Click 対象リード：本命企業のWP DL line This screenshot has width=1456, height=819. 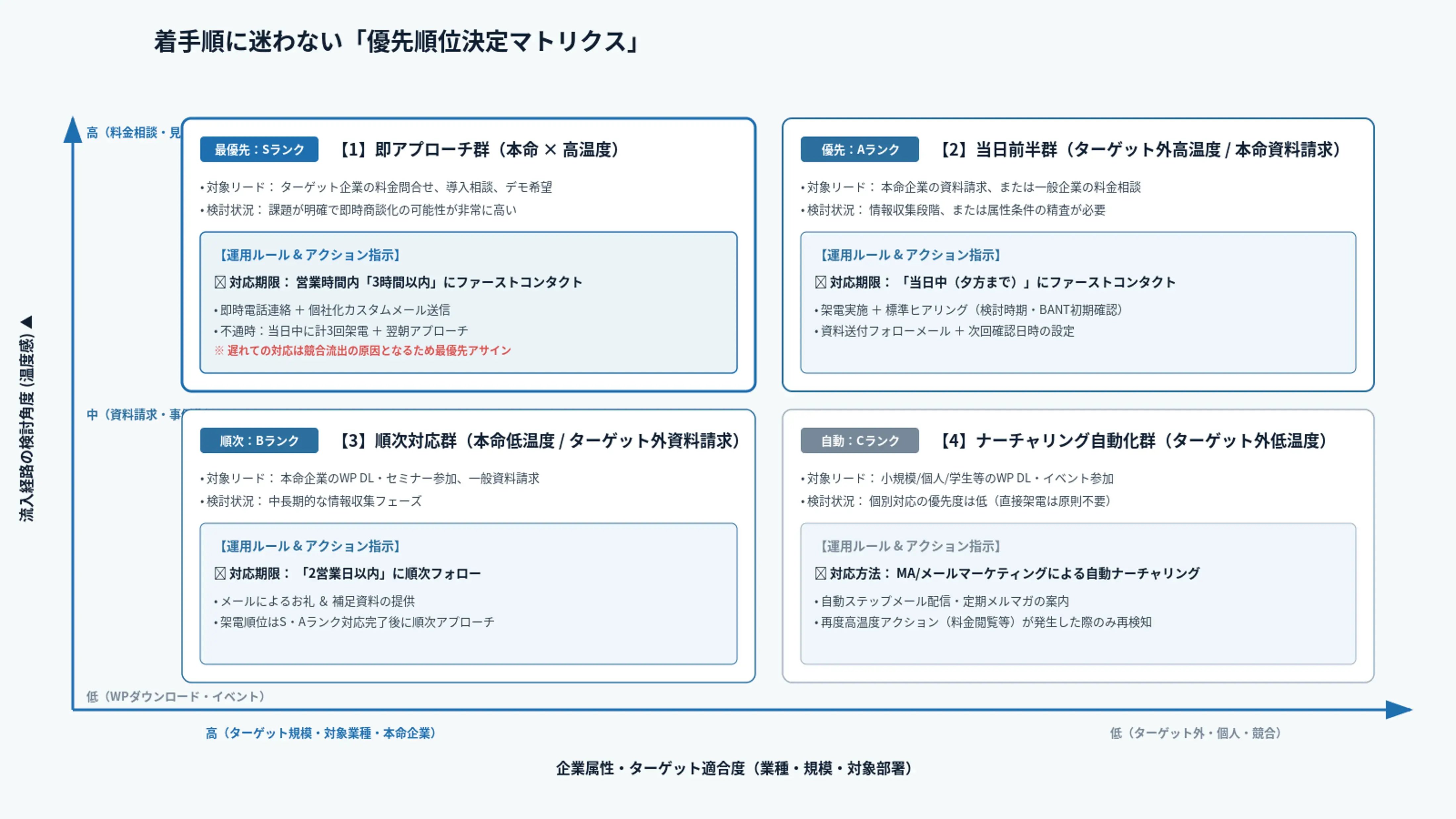(370, 478)
